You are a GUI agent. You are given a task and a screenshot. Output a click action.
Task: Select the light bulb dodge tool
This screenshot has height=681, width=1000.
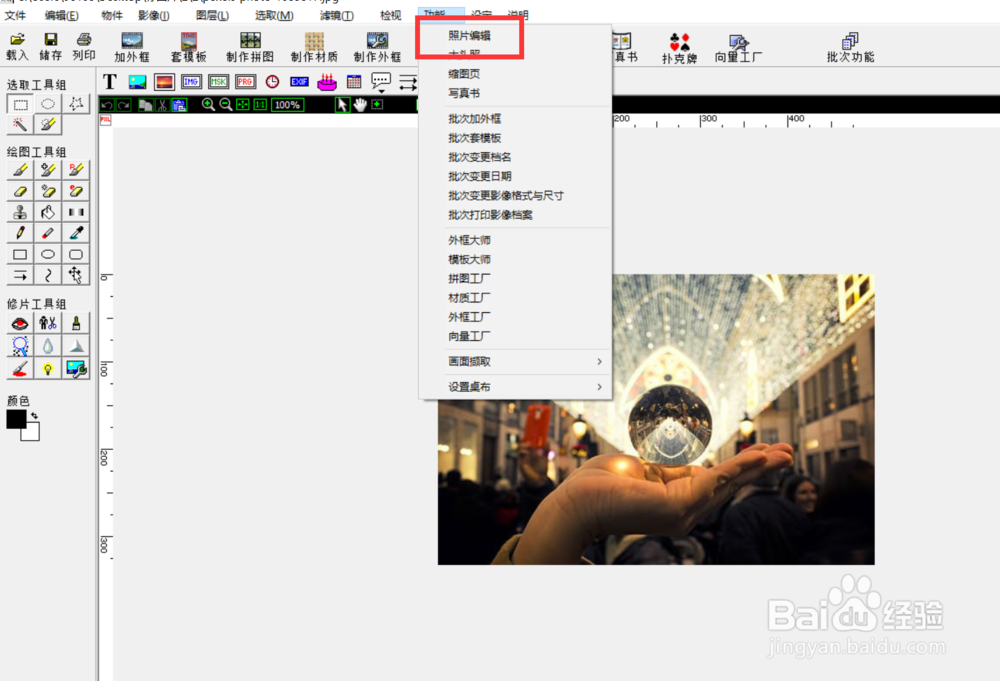point(48,369)
